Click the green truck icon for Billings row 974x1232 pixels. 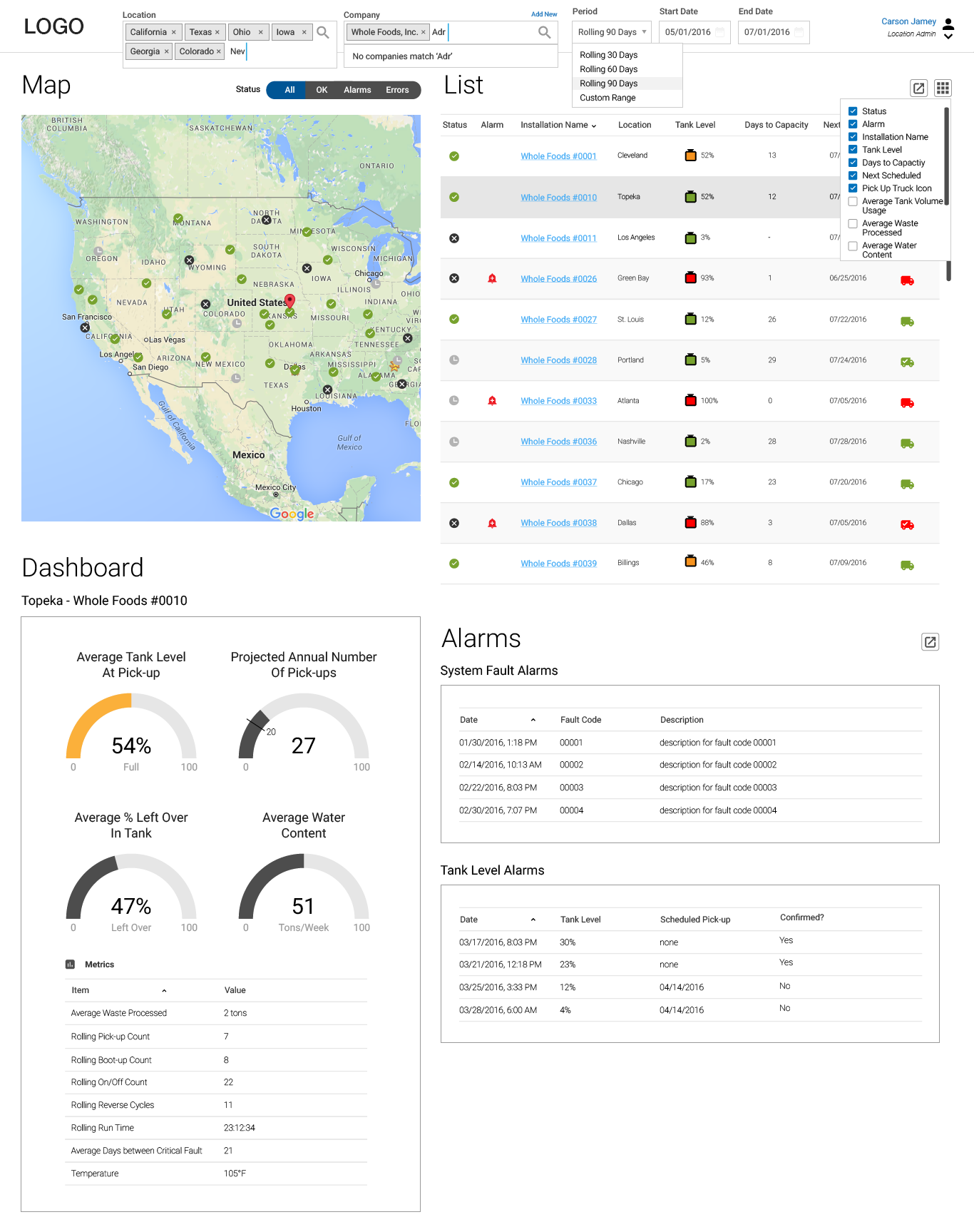(907, 566)
